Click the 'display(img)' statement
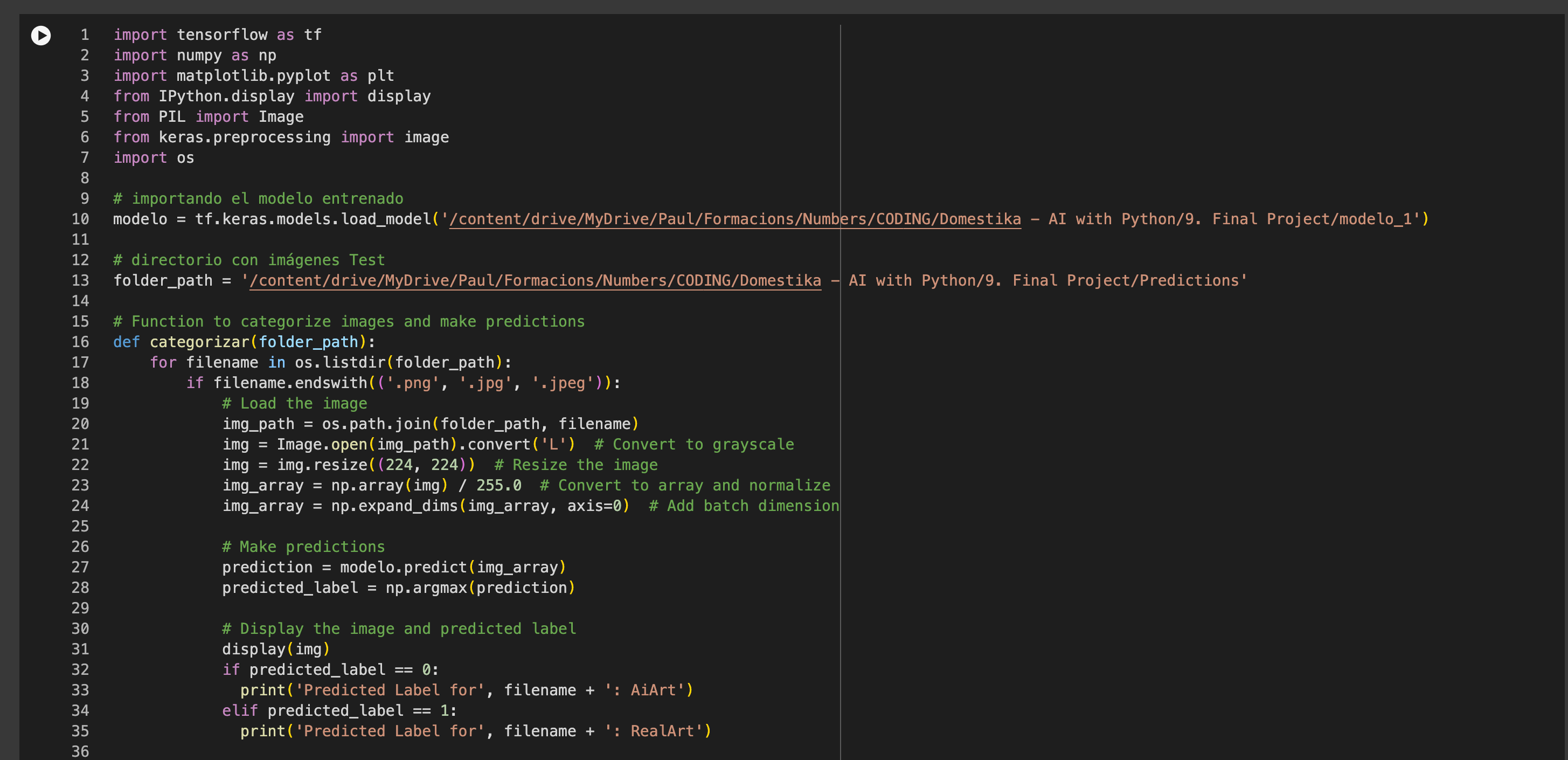The width and height of the screenshot is (1568, 760). point(275,650)
